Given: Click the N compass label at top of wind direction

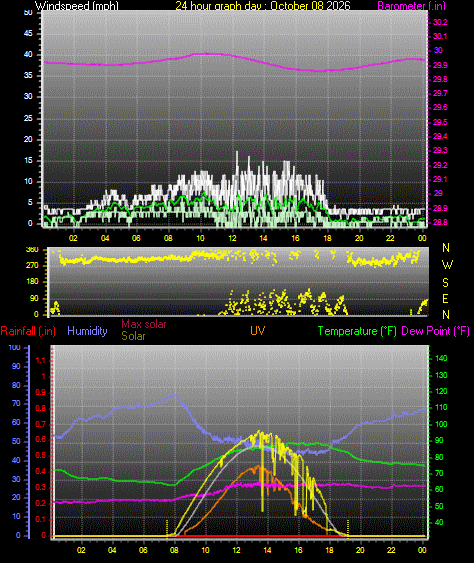Looking at the screenshot, I should pyautogui.click(x=446, y=248).
